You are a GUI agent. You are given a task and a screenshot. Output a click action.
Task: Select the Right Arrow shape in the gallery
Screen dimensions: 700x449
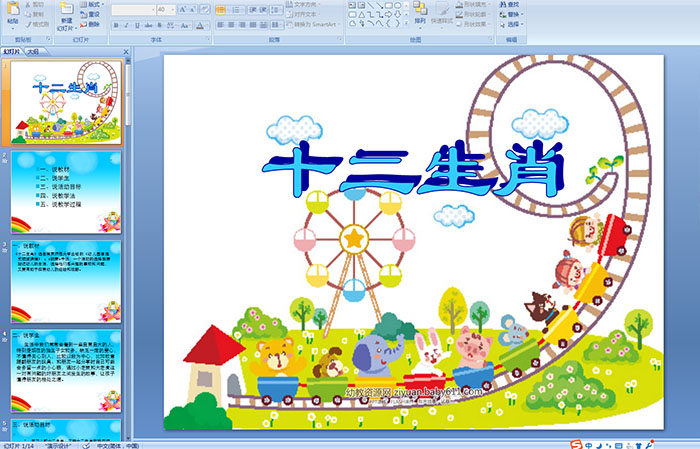[388, 15]
